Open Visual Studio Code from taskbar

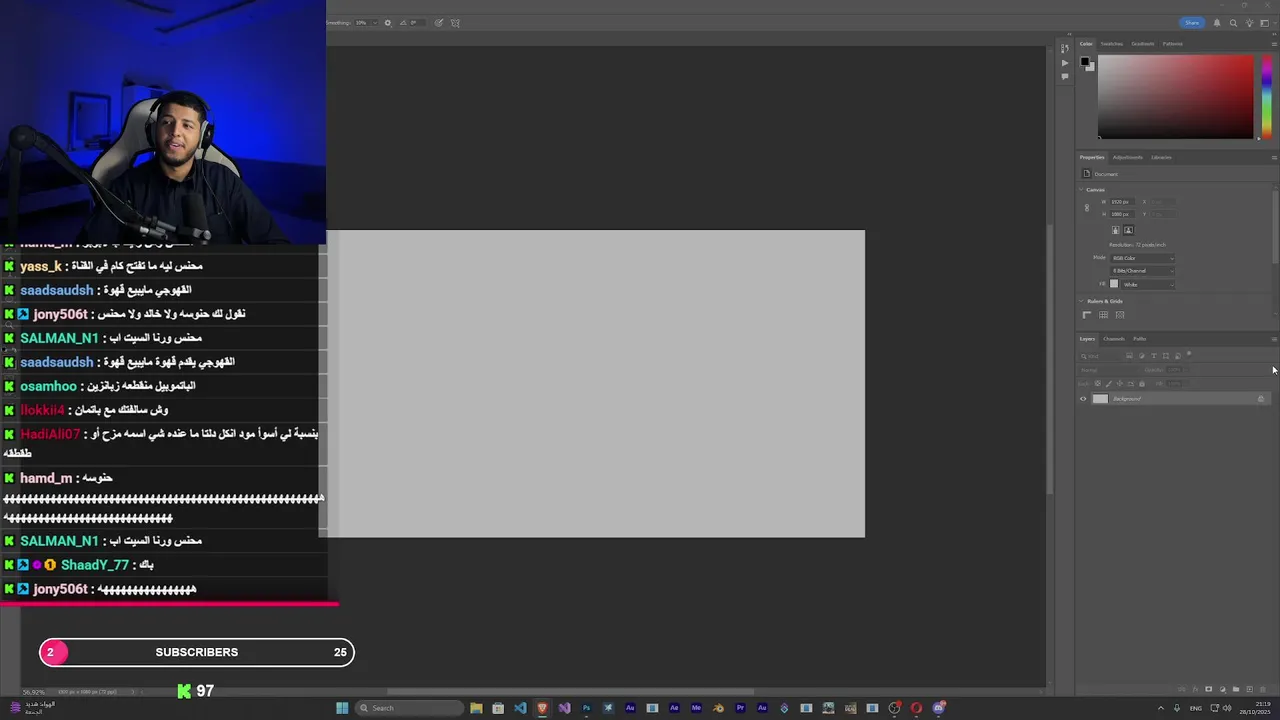point(520,708)
